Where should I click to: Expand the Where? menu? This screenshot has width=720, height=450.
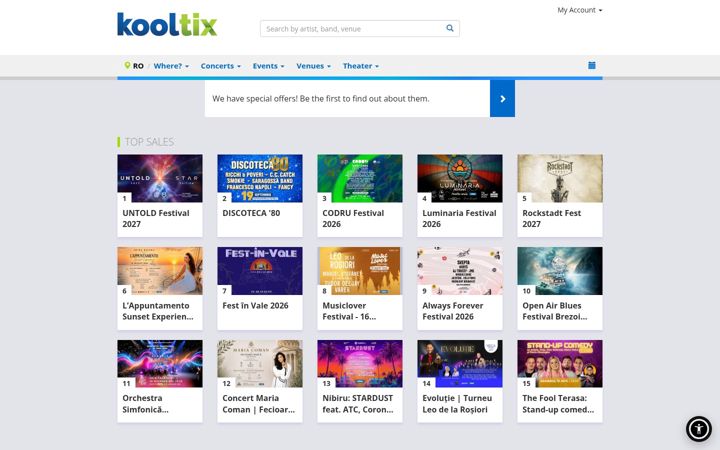[x=171, y=66]
